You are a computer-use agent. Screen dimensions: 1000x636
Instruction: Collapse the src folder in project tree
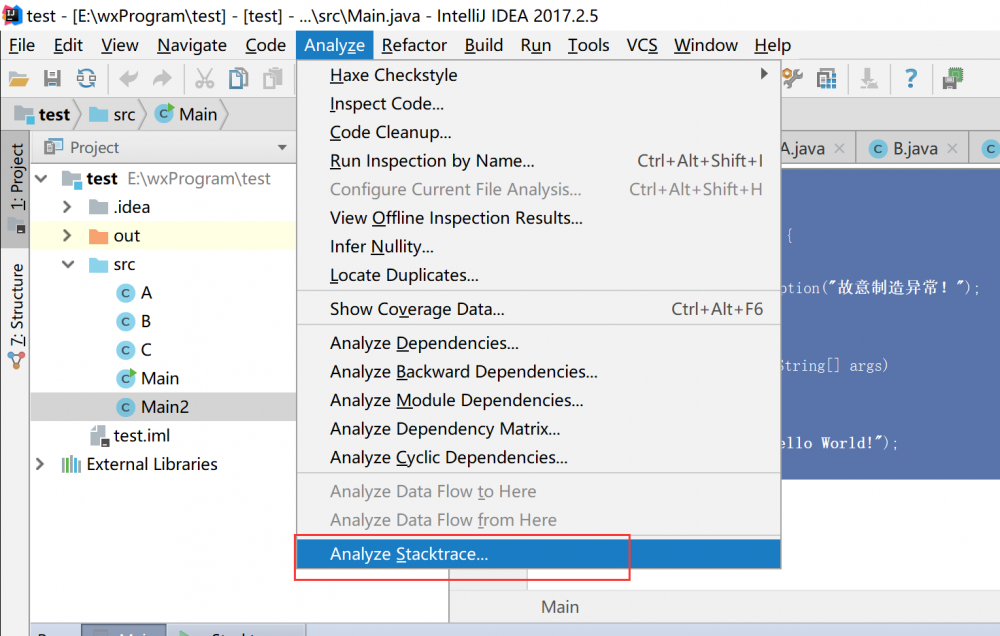pyautogui.click(x=67, y=264)
